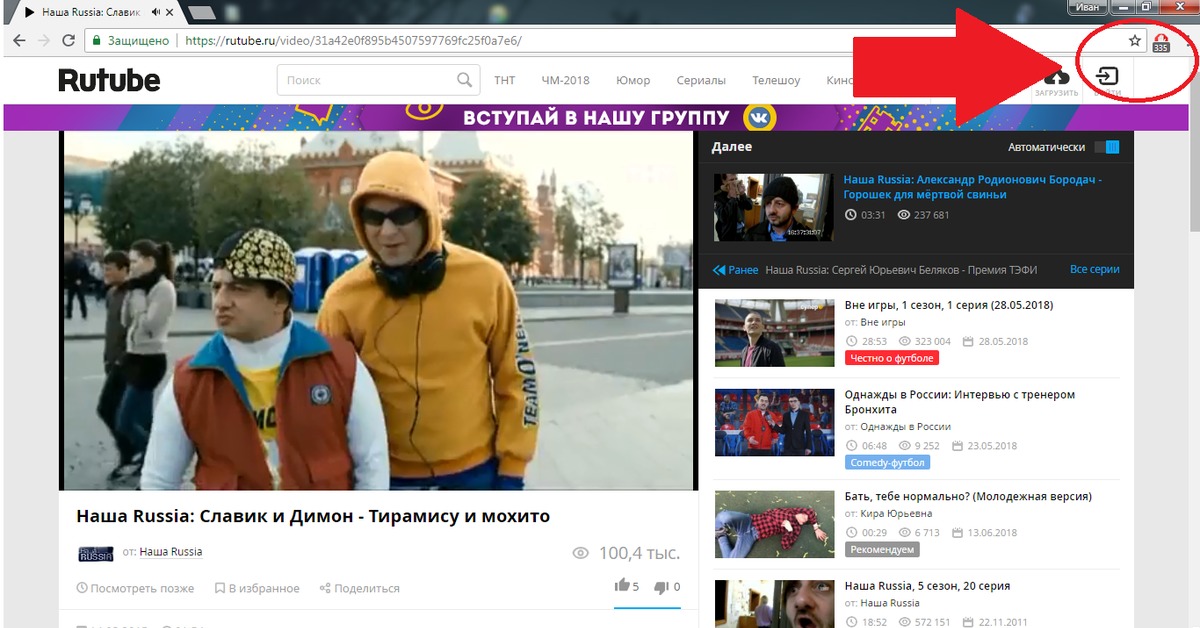Viewport: 1200px width, 628px height.
Task: Select the ТНТ navigation item
Action: coord(504,80)
